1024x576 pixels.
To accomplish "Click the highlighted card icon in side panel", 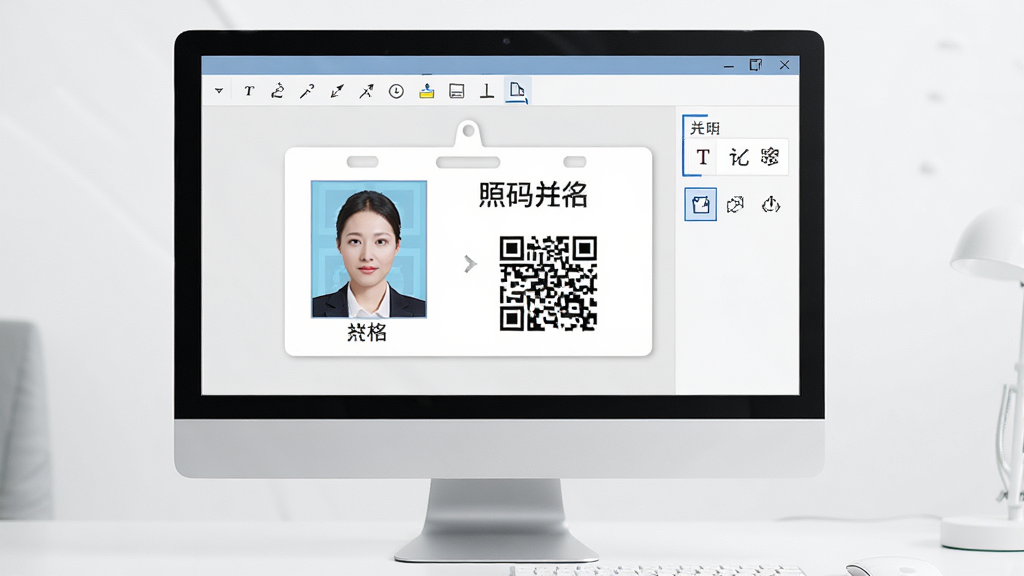I will (x=701, y=204).
